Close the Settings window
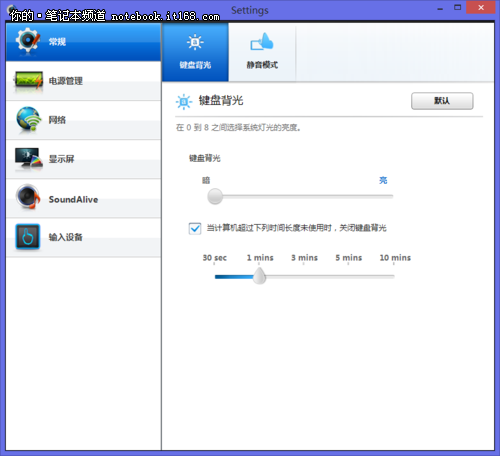 (481, 7)
